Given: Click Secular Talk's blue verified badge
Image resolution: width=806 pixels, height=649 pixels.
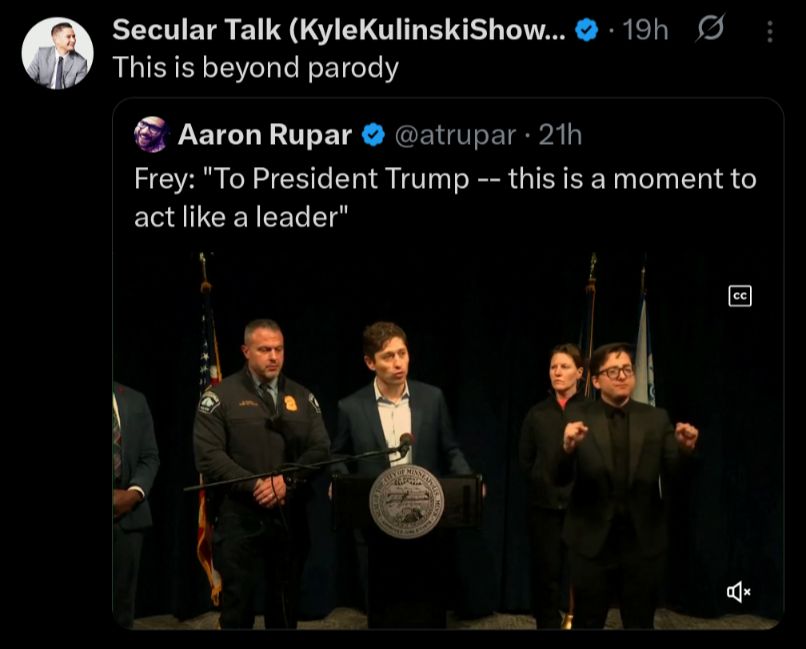Looking at the screenshot, I should [x=588, y=31].
